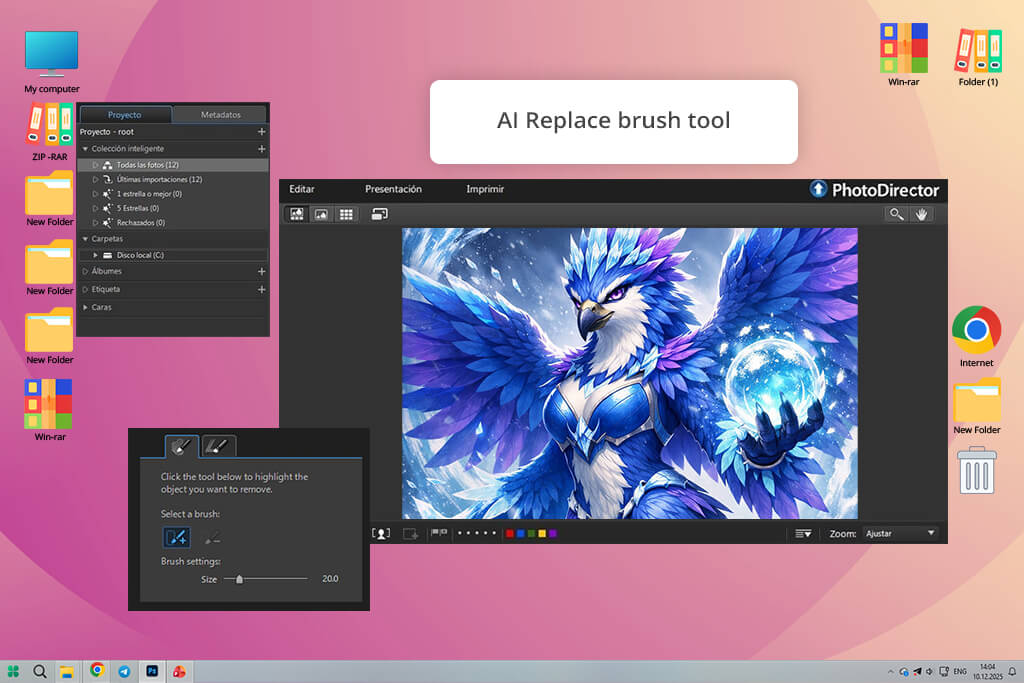Open the Folder (1) desktop icon
The height and width of the screenshot is (683, 1024).
coord(978,57)
